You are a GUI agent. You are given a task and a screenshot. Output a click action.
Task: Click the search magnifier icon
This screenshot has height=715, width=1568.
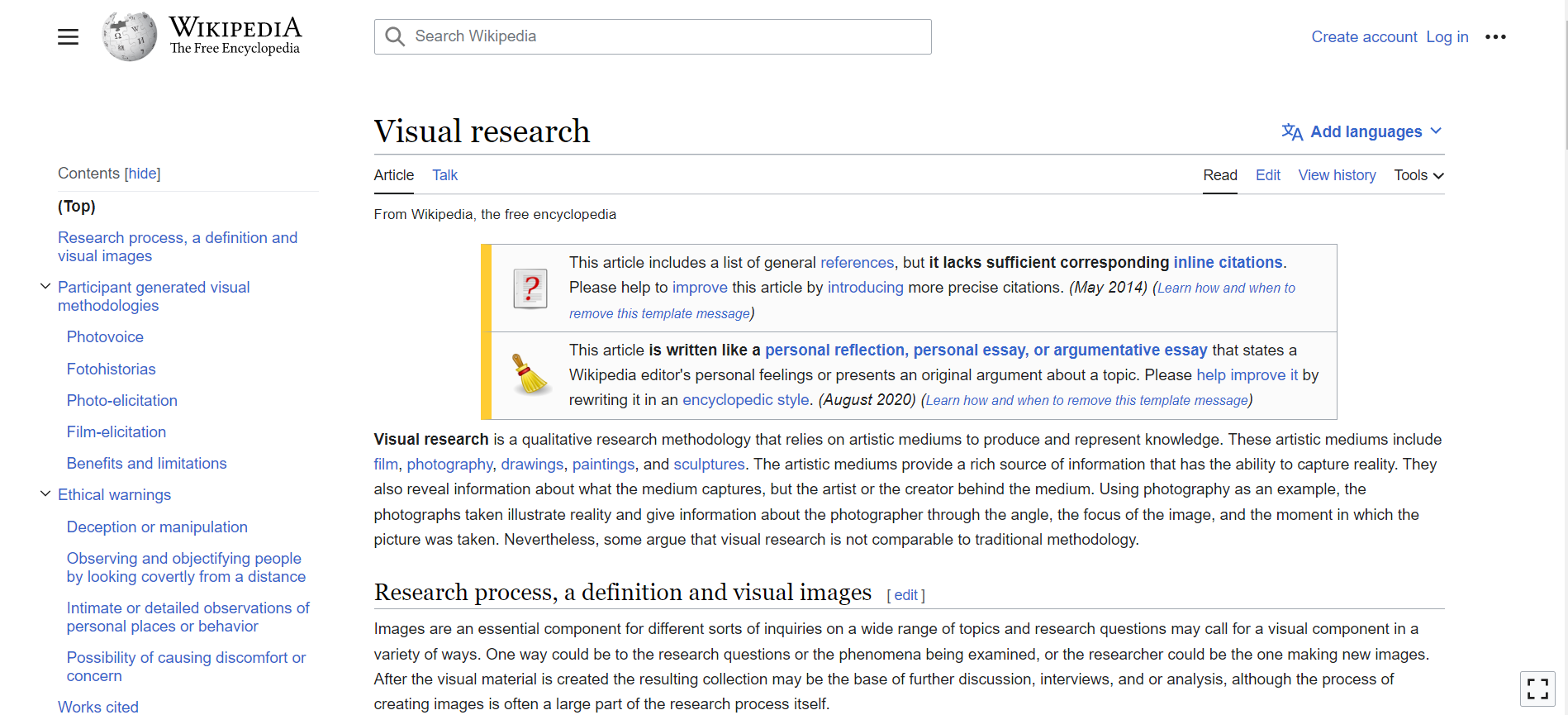[395, 36]
